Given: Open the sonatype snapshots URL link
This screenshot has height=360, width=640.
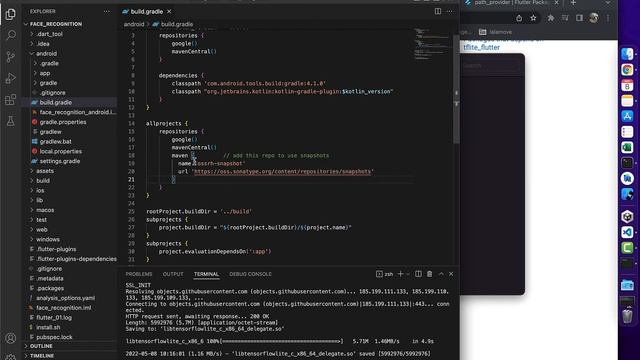Looking at the screenshot, I should point(282,171).
